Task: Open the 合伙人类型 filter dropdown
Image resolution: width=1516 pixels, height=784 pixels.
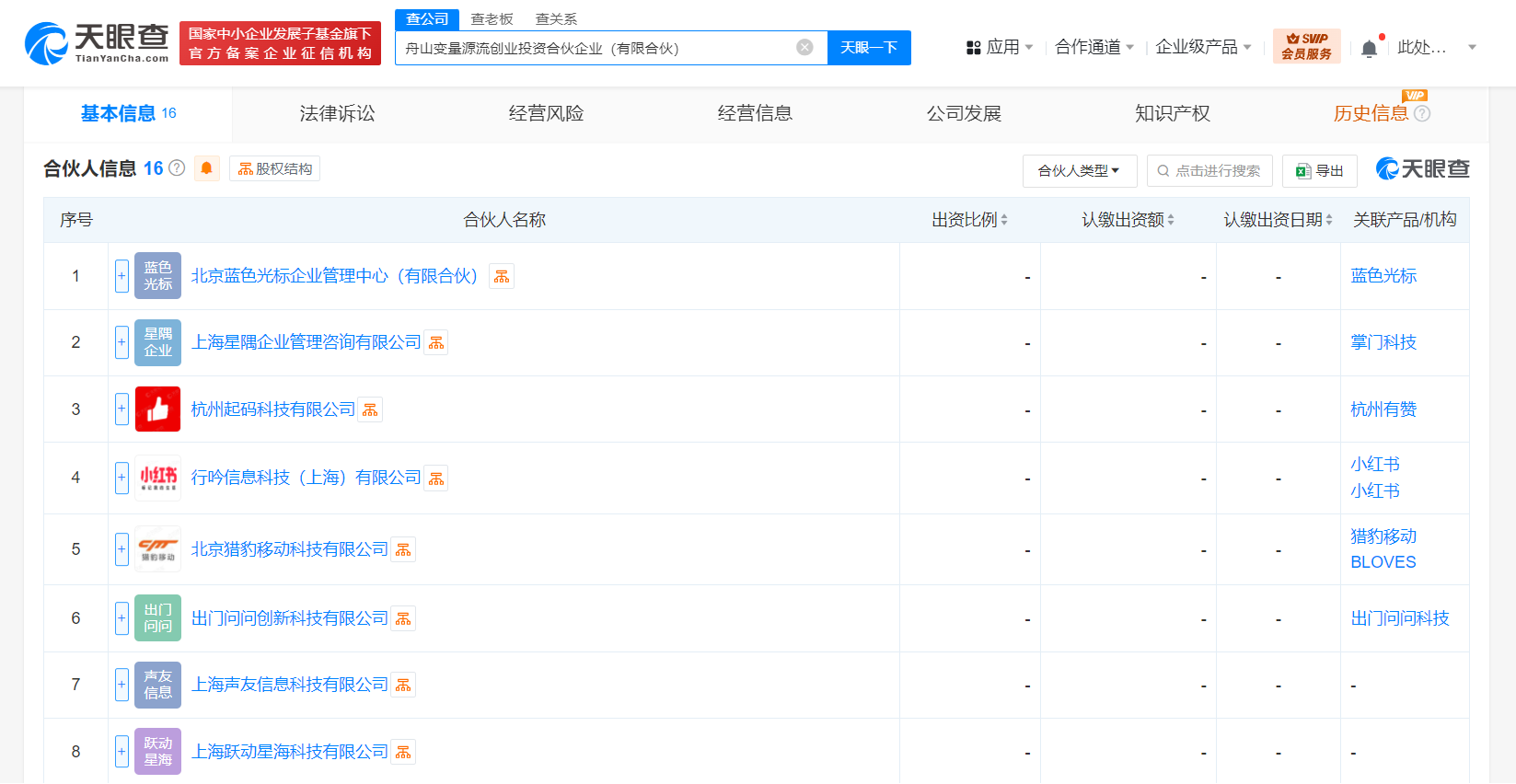Action: pos(1079,171)
